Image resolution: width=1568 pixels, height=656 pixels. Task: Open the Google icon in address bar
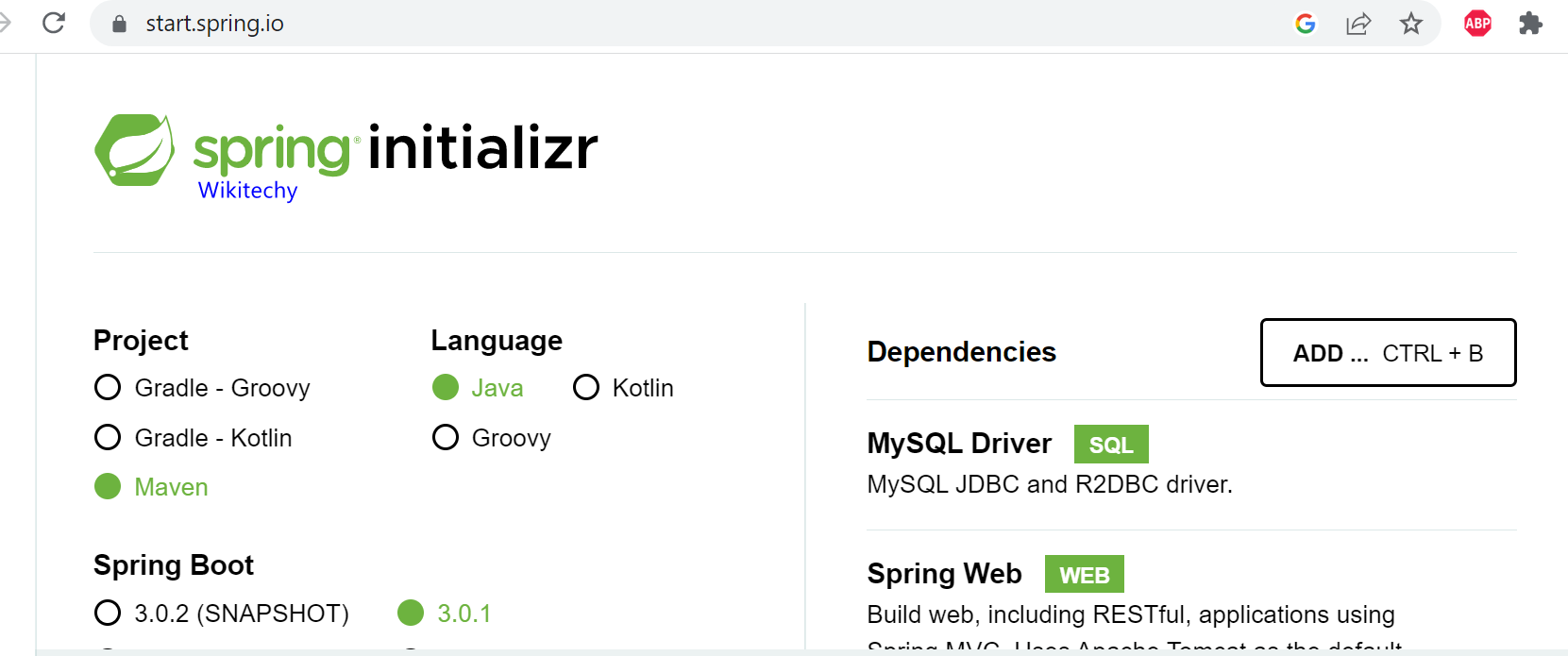pos(1306,24)
